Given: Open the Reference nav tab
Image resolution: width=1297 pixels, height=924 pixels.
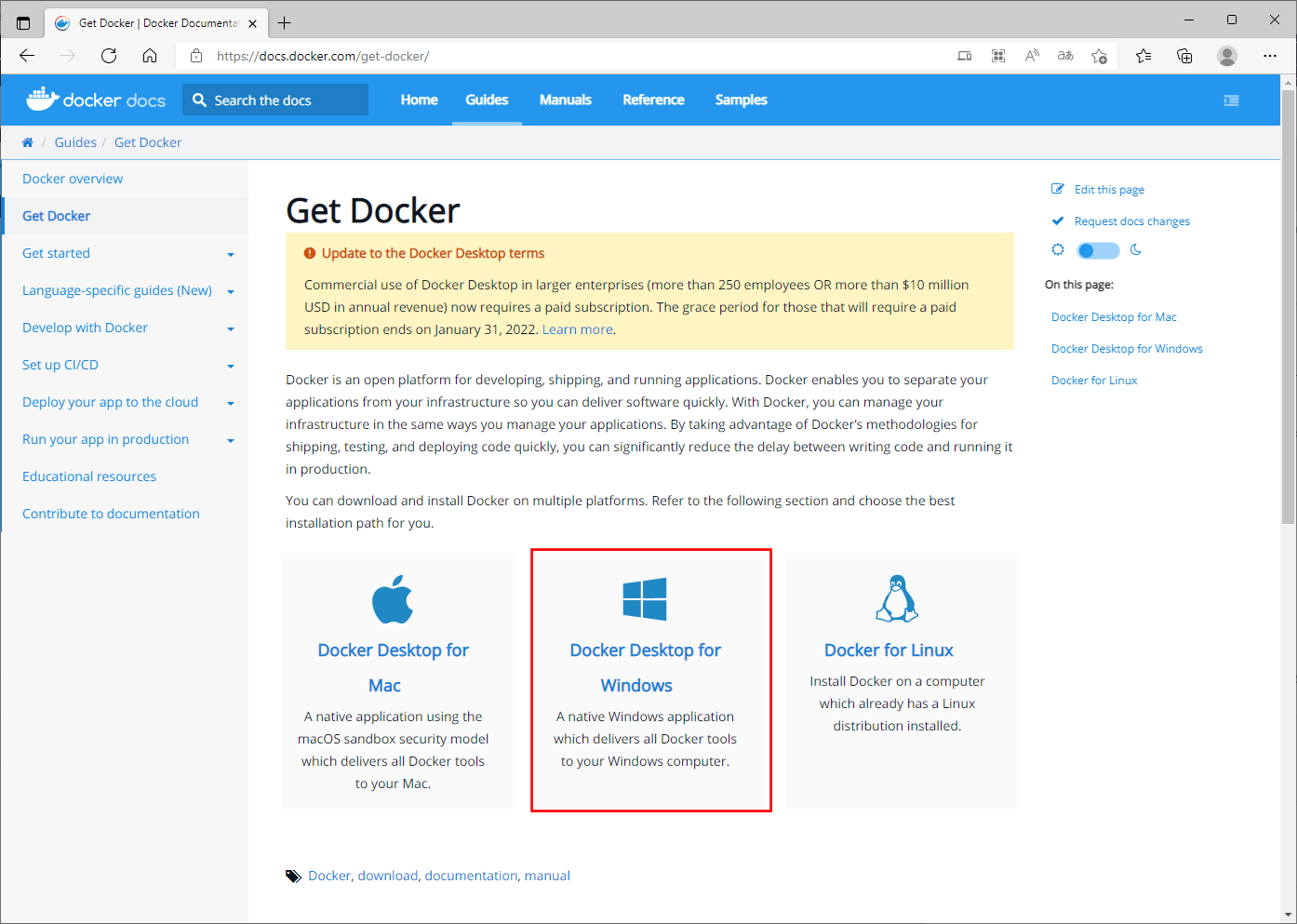Looking at the screenshot, I should tap(653, 100).
